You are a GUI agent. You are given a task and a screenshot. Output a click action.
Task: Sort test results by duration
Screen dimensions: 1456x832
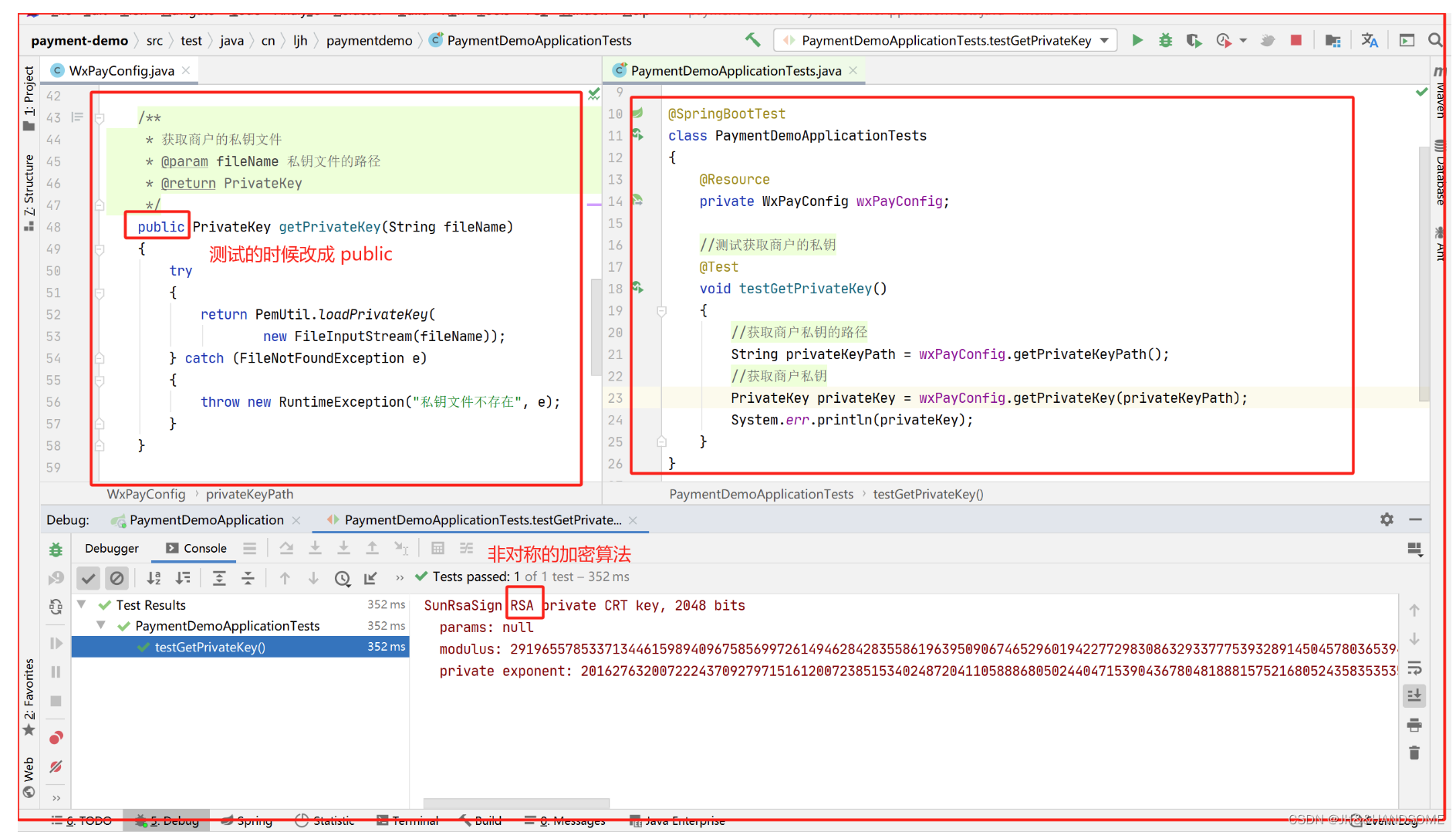[183, 577]
